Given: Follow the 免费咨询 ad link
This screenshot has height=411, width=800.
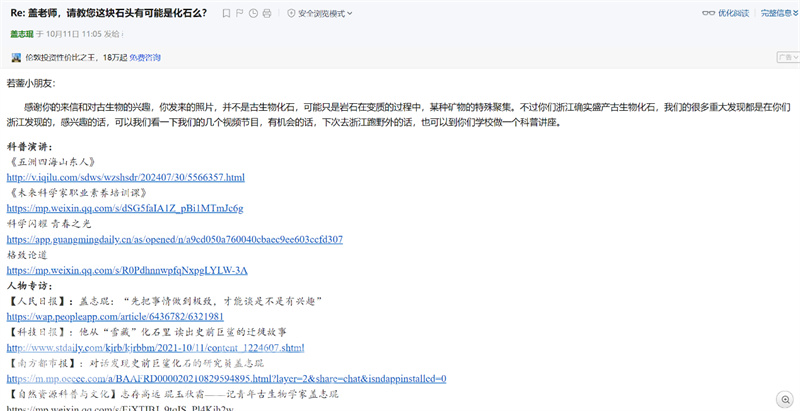Looking at the screenshot, I should [x=145, y=58].
